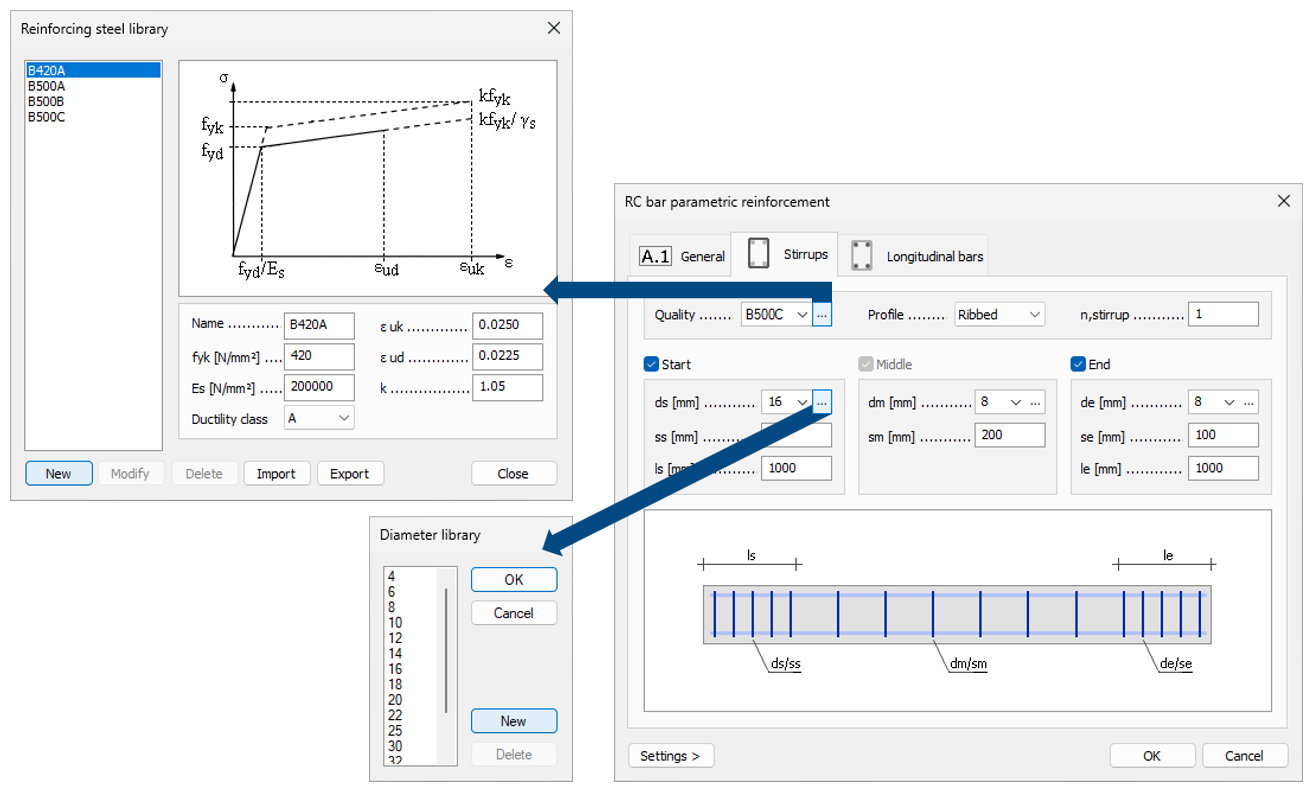Expand the Settings > button
1313x792 pixels.
coord(670,756)
